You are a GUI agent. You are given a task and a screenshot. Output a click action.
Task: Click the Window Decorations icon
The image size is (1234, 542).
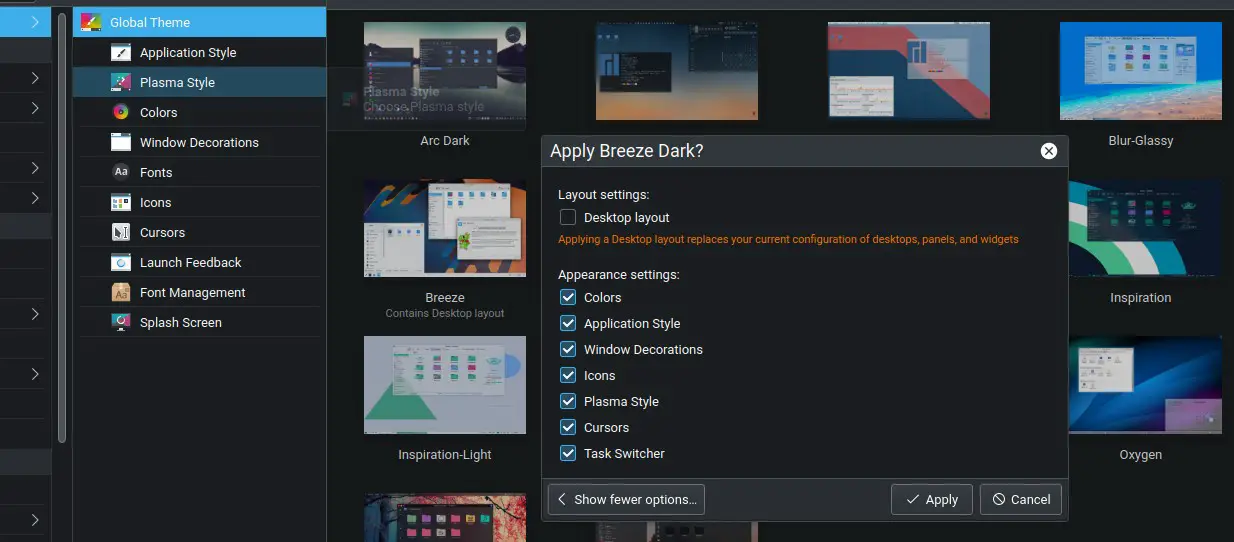[x=121, y=142]
